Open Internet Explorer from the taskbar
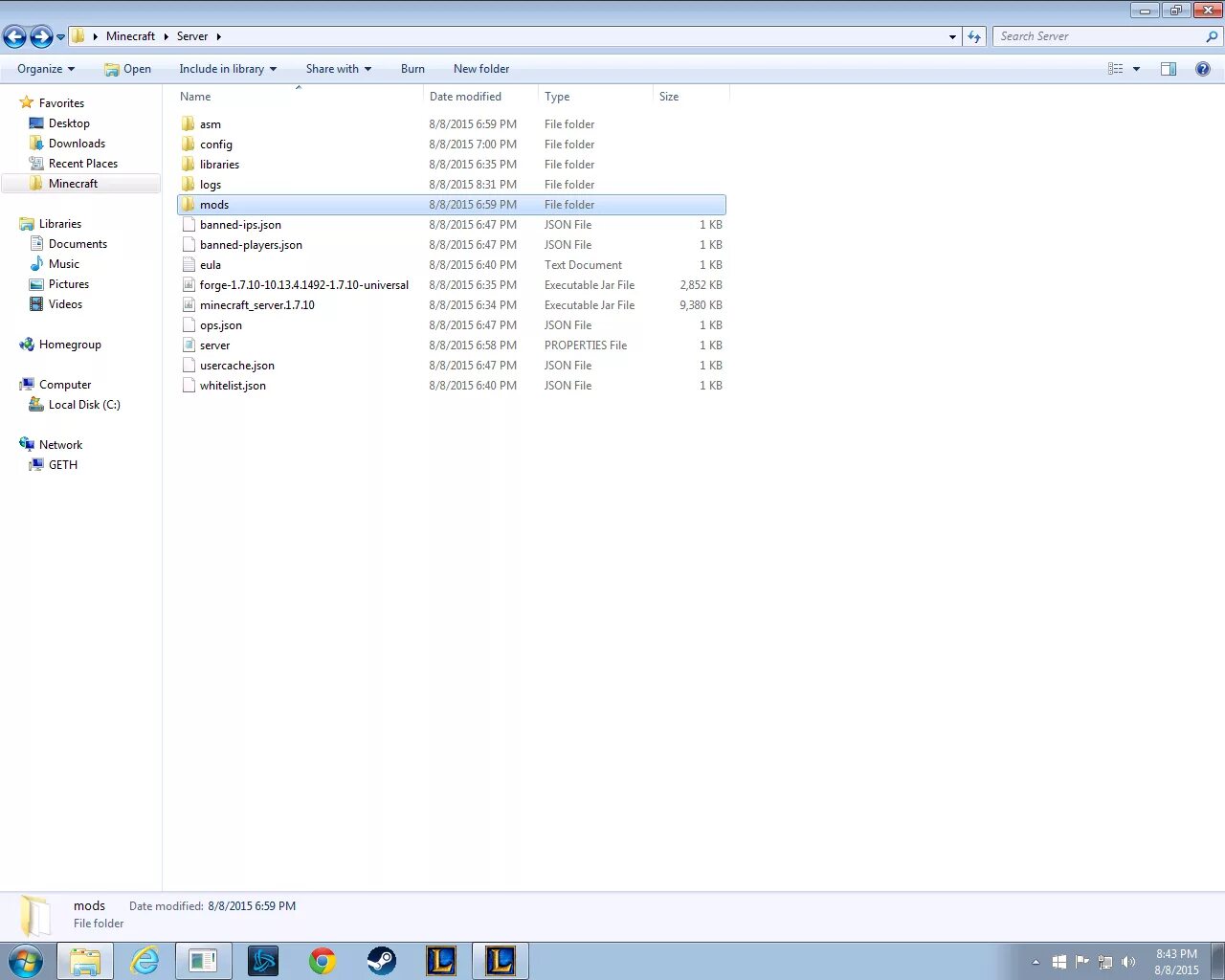1225x980 pixels. point(145,961)
